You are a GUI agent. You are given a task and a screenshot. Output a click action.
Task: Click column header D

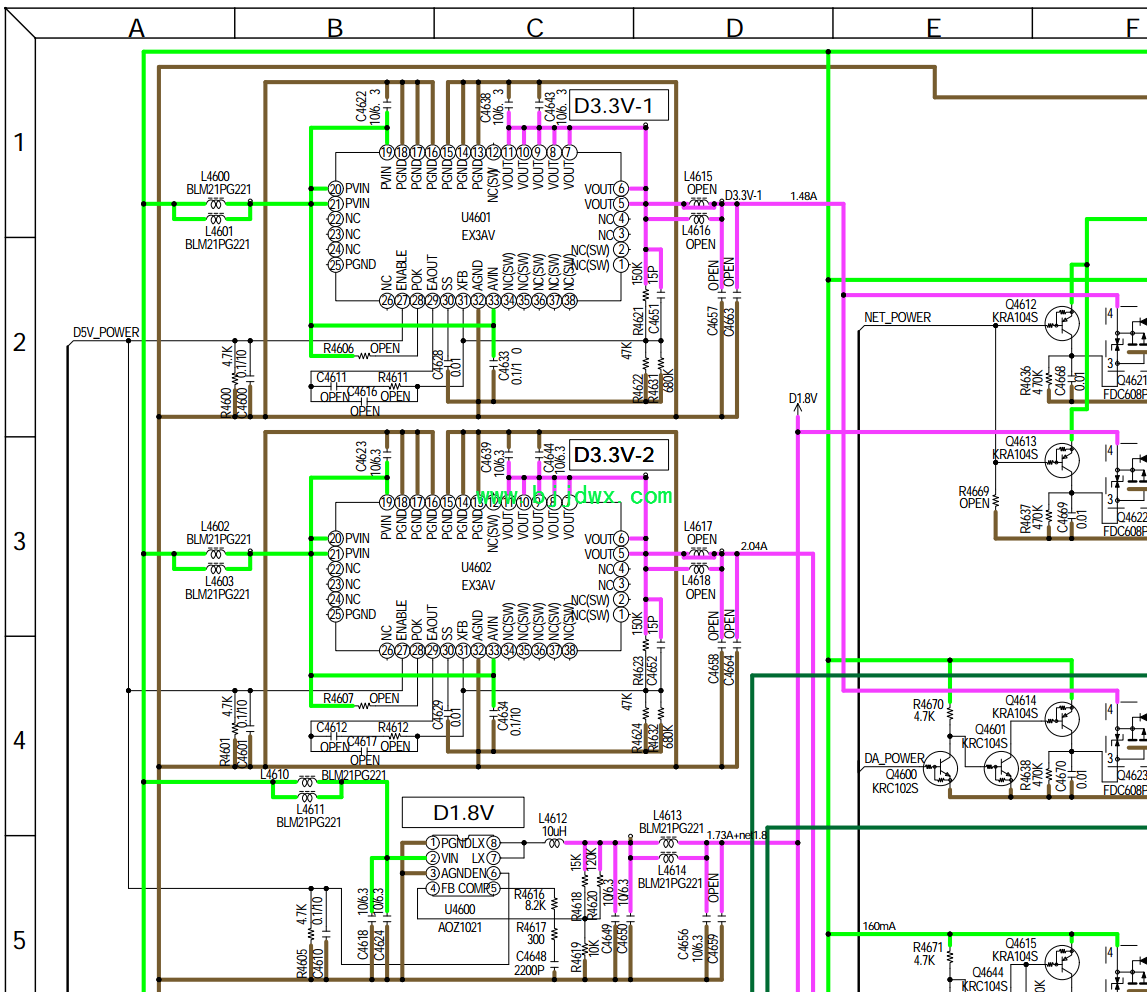(734, 28)
